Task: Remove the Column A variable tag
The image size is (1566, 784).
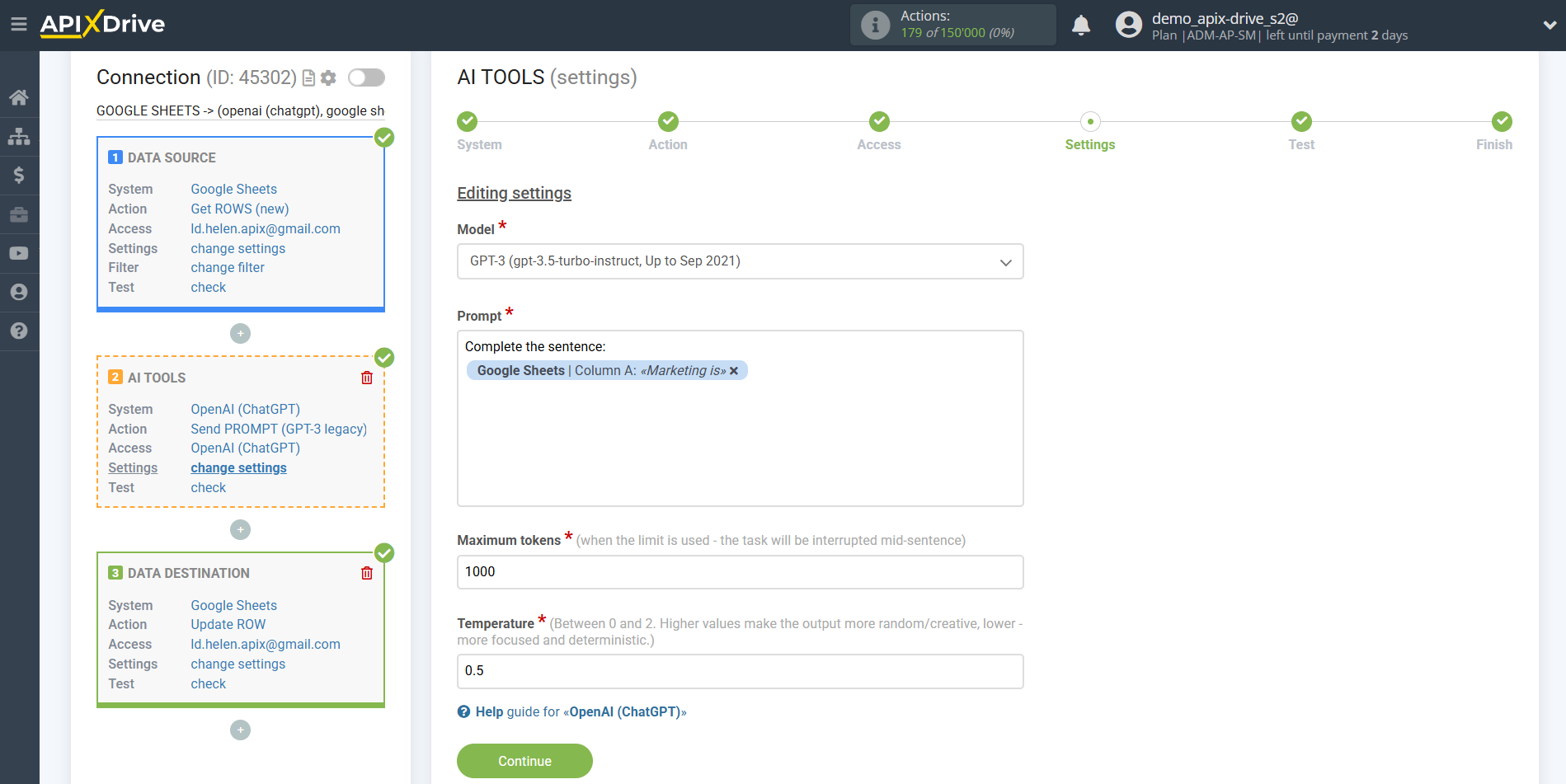Action: click(x=734, y=371)
